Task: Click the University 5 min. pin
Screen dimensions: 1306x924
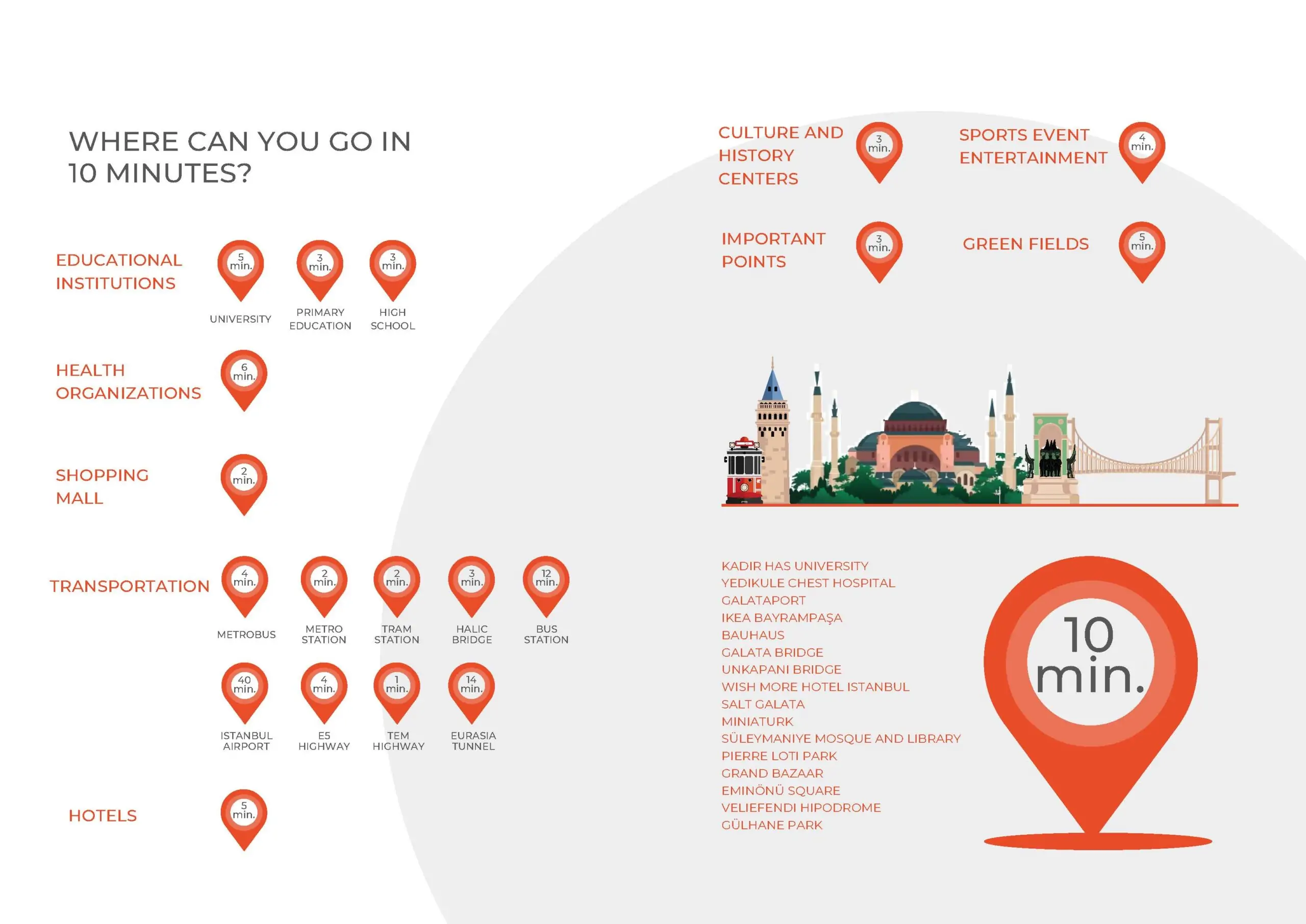Action: tap(241, 270)
